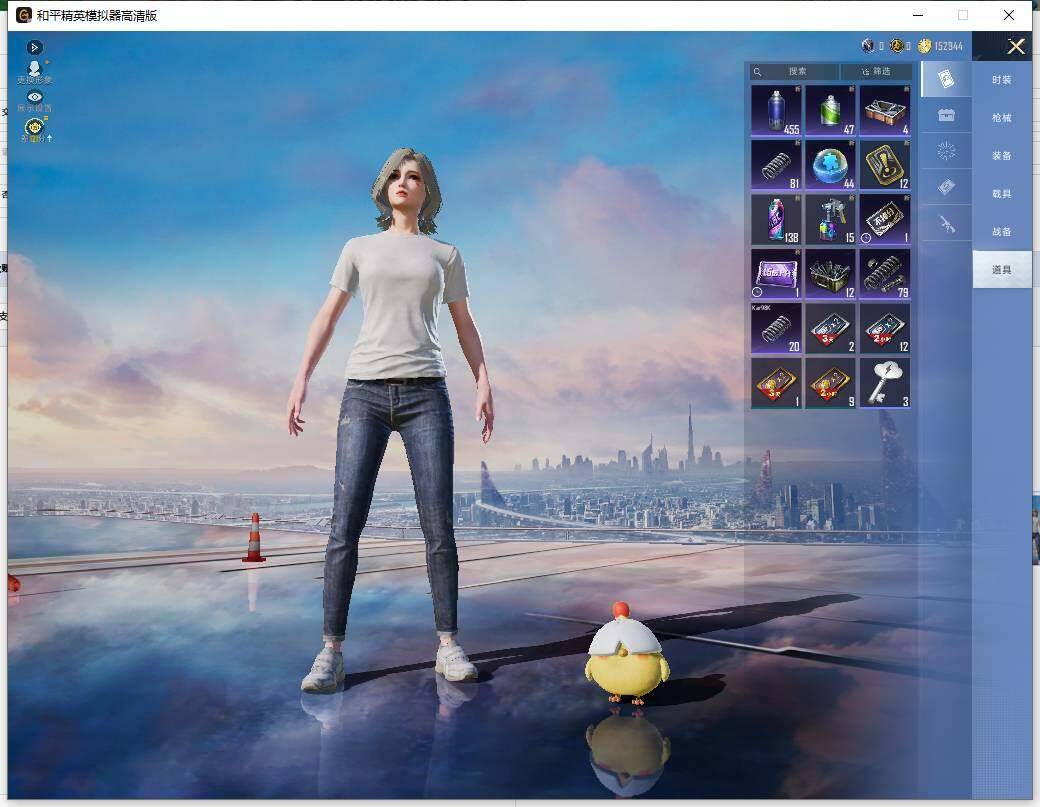Screen dimensions: 1040x807
Task: Select the rifle sub-category icon tab
Action: (x=946, y=224)
